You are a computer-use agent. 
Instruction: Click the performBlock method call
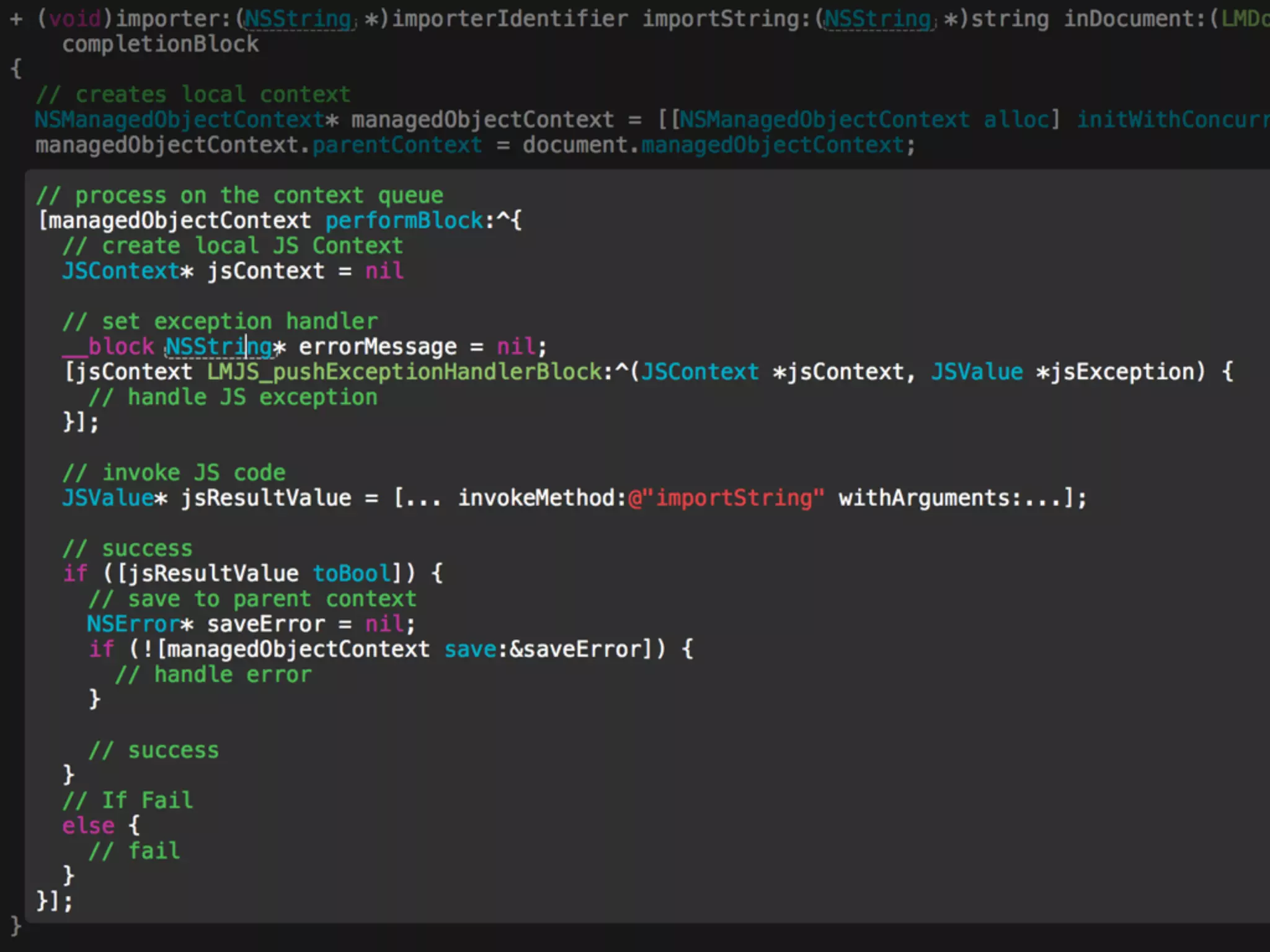tap(404, 221)
